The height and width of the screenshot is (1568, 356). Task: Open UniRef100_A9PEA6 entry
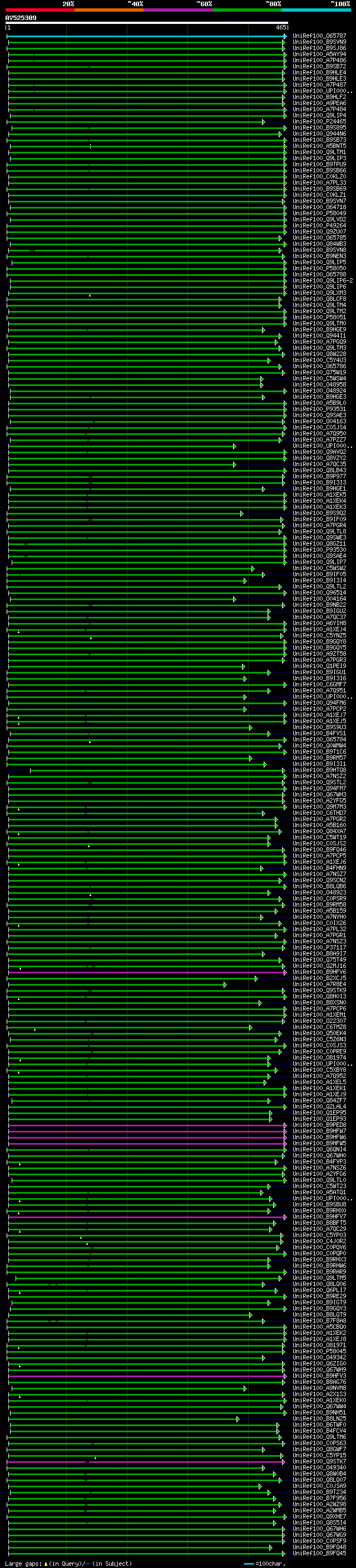[319, 103]
